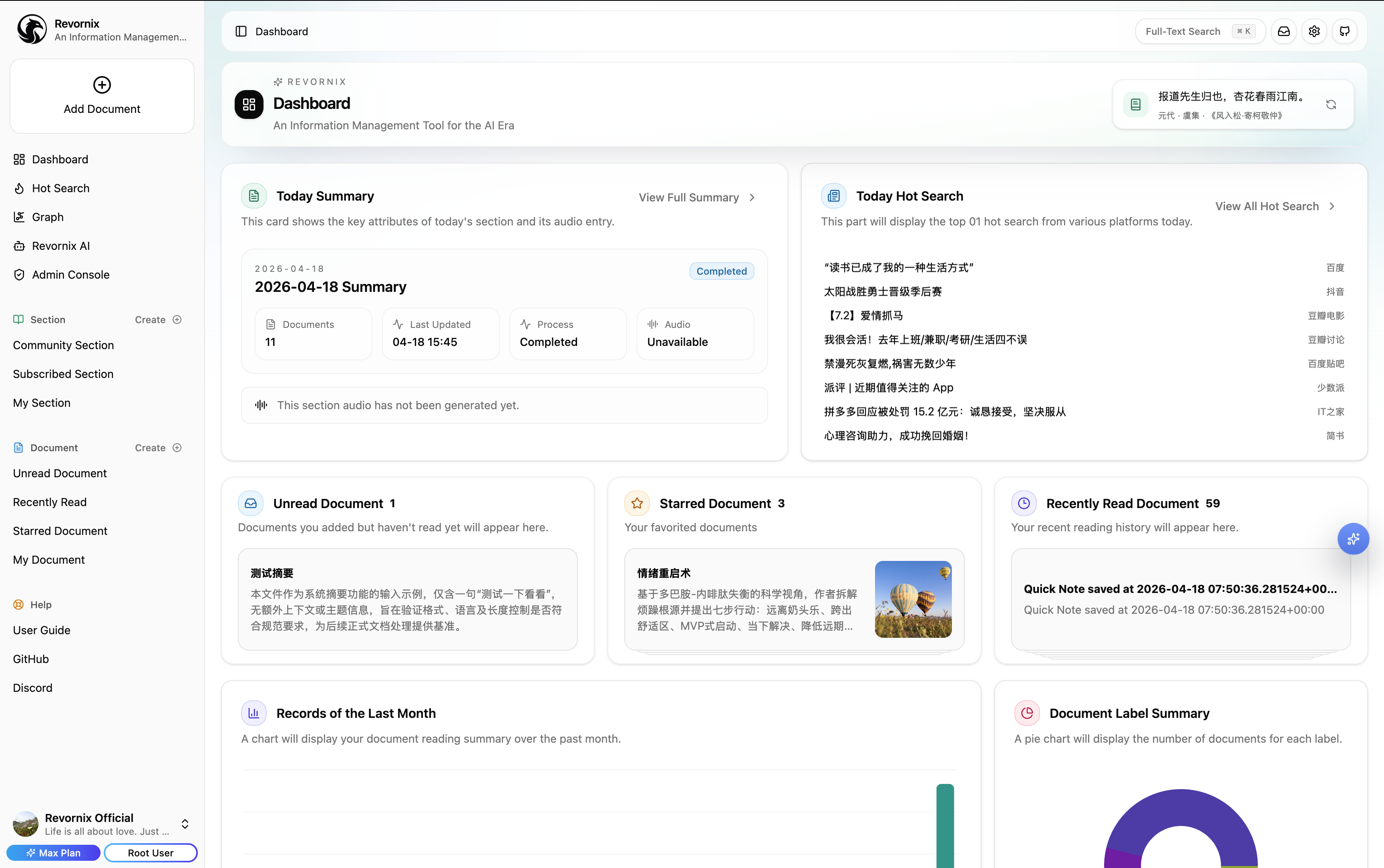Open hot search 心理咨询助力，成功挽回婚姻！

pos(897,436)
